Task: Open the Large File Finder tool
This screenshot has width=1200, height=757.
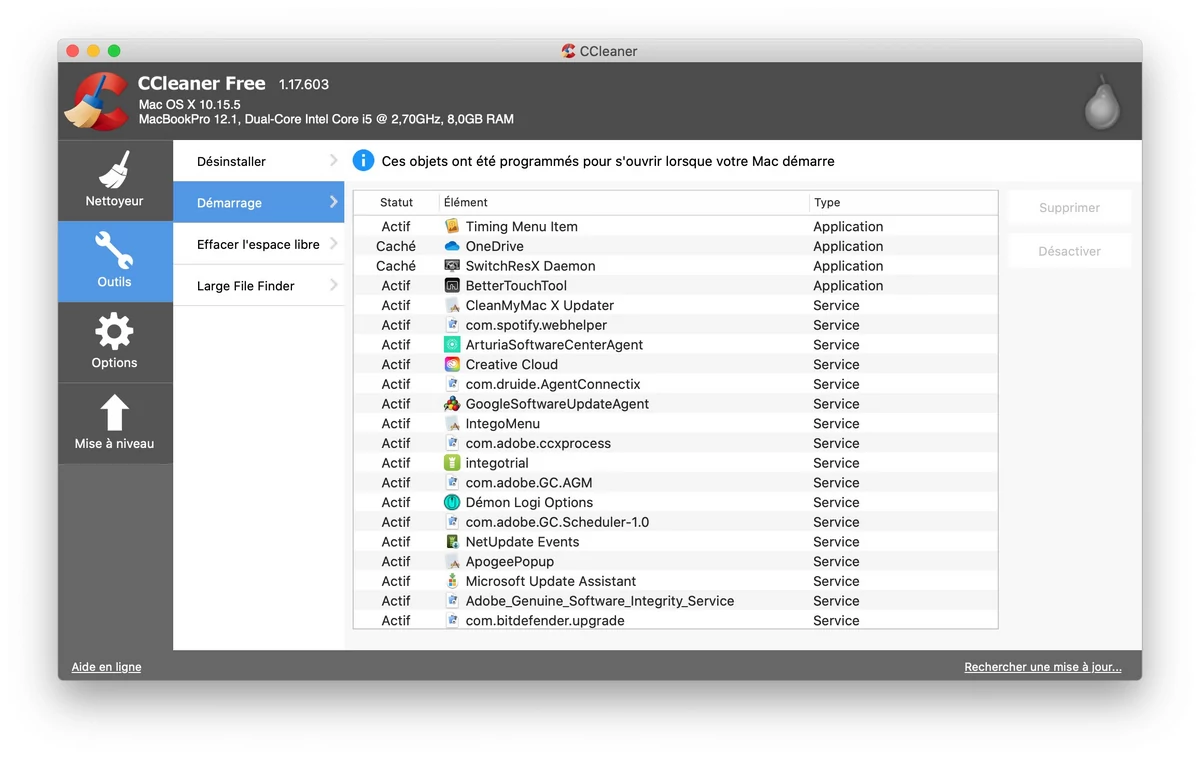Action: point(259,286)
